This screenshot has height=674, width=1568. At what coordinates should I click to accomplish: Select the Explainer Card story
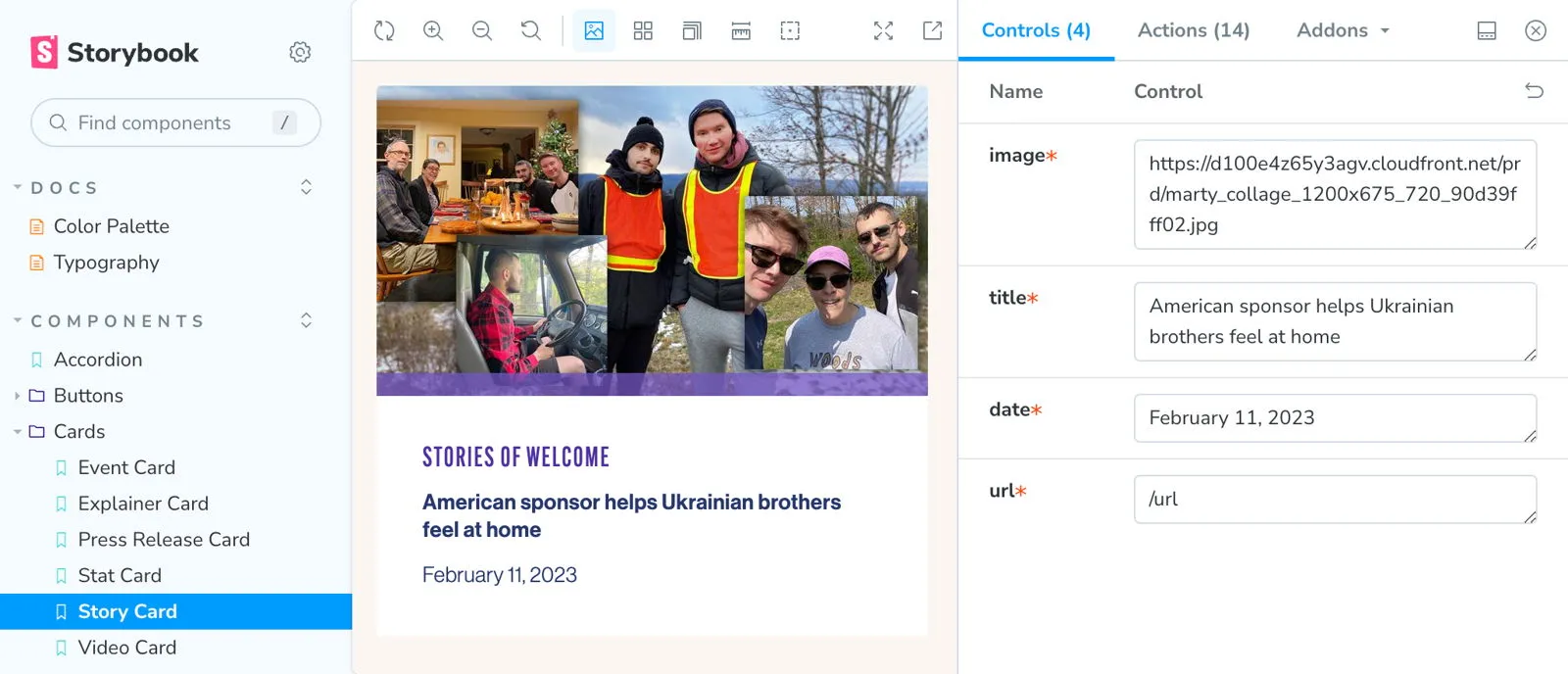click(143, 504)
